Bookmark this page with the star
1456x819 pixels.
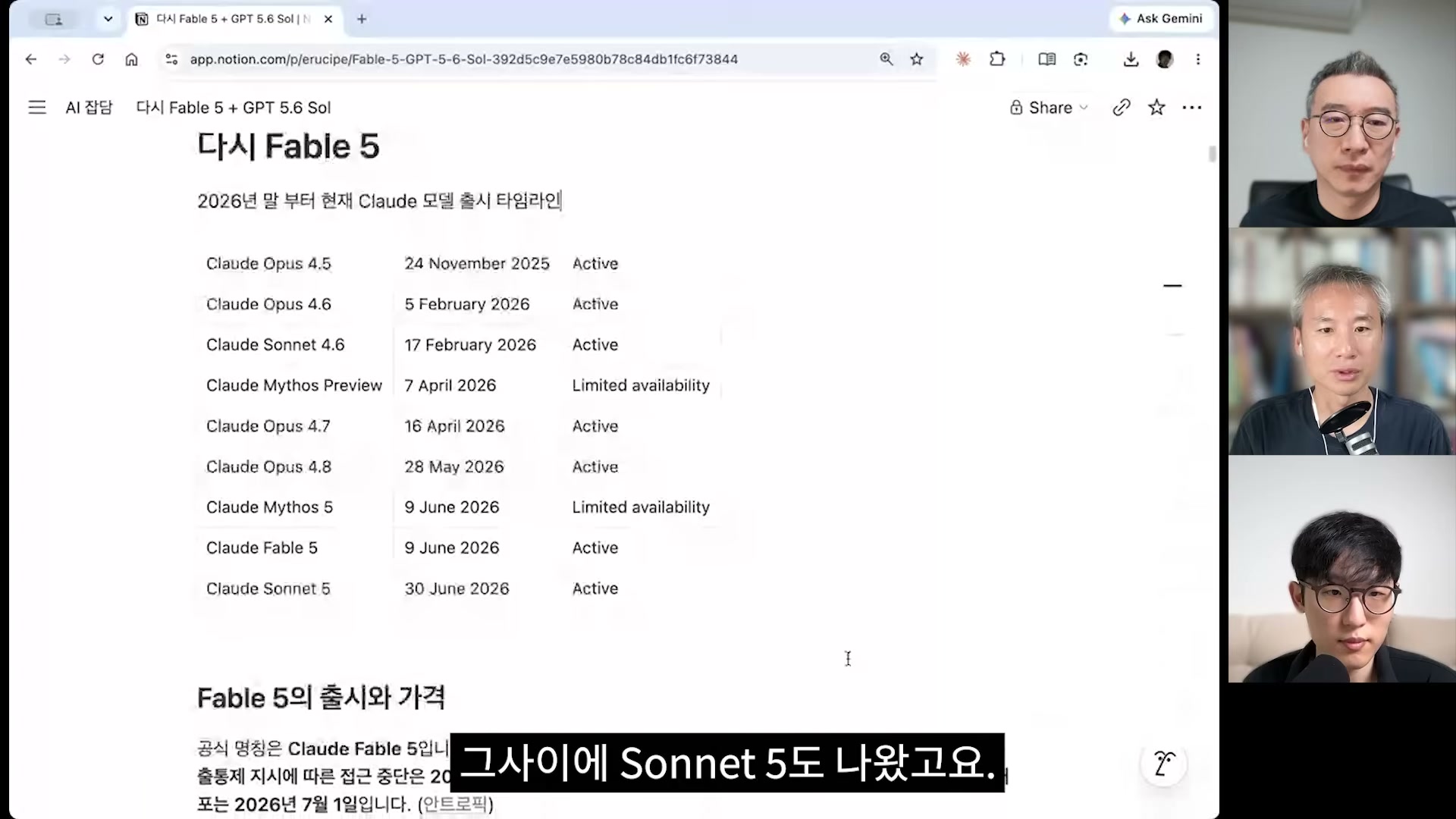[x=917, y=59]
